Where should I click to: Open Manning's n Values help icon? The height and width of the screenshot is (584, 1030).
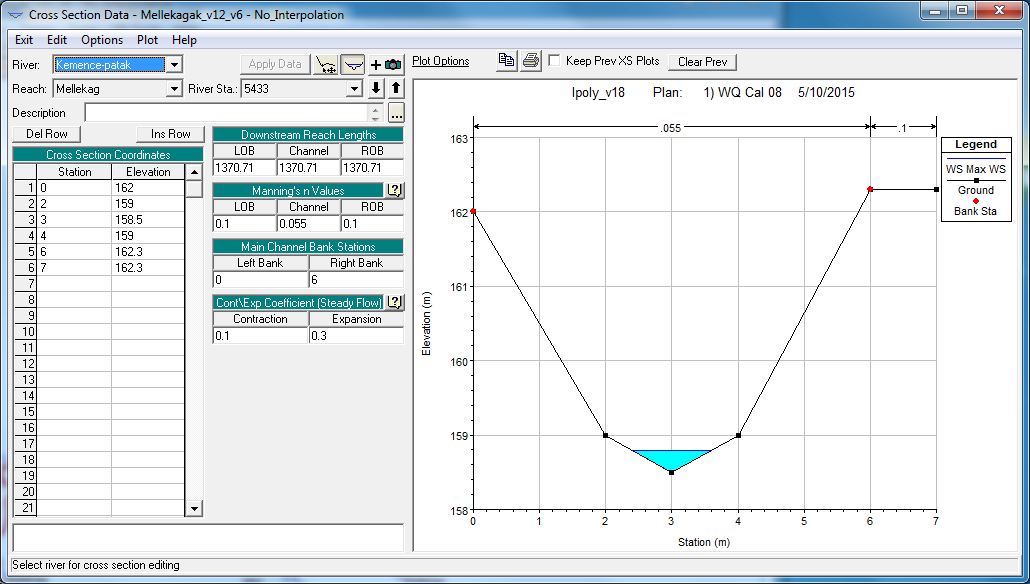tap(394, 191)
